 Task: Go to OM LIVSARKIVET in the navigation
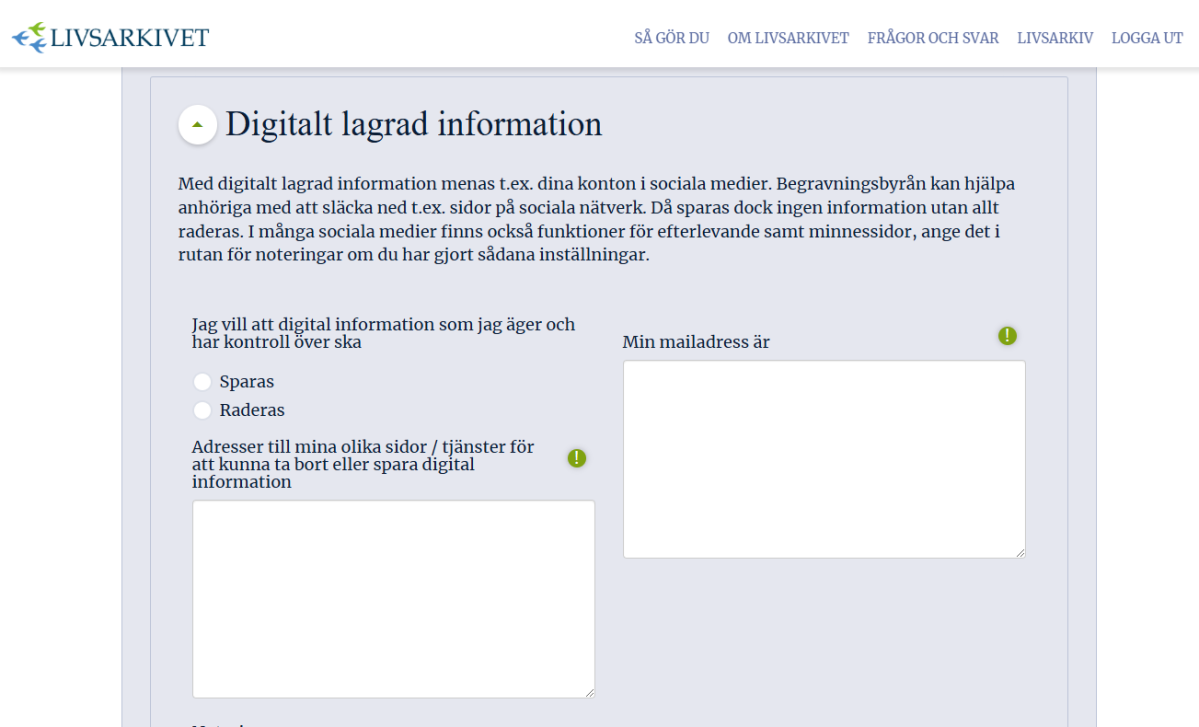(788, 38)
